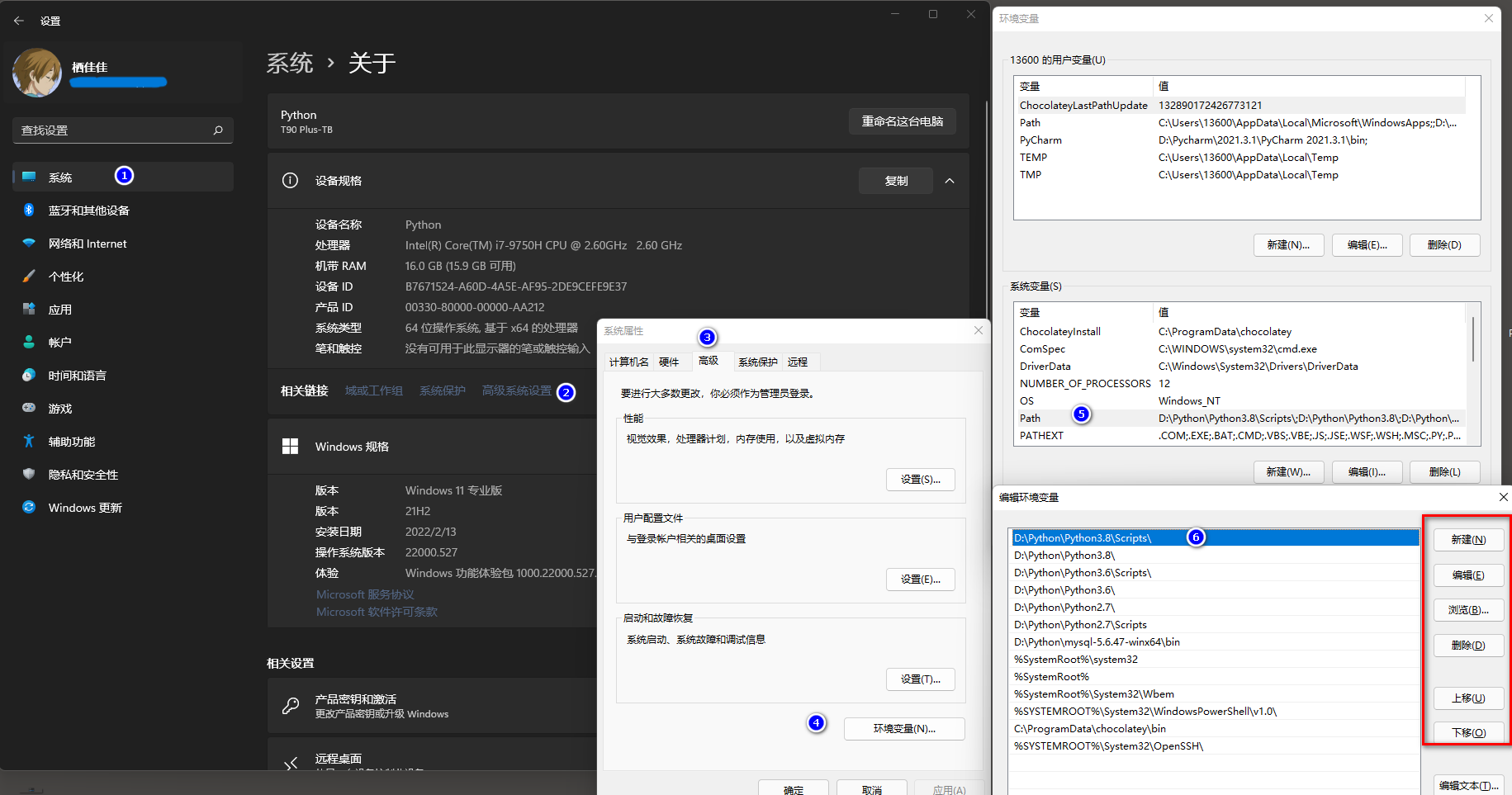Open 辅助功能 settings
This screenshot has height=795, width=1512.
[123, 442]
